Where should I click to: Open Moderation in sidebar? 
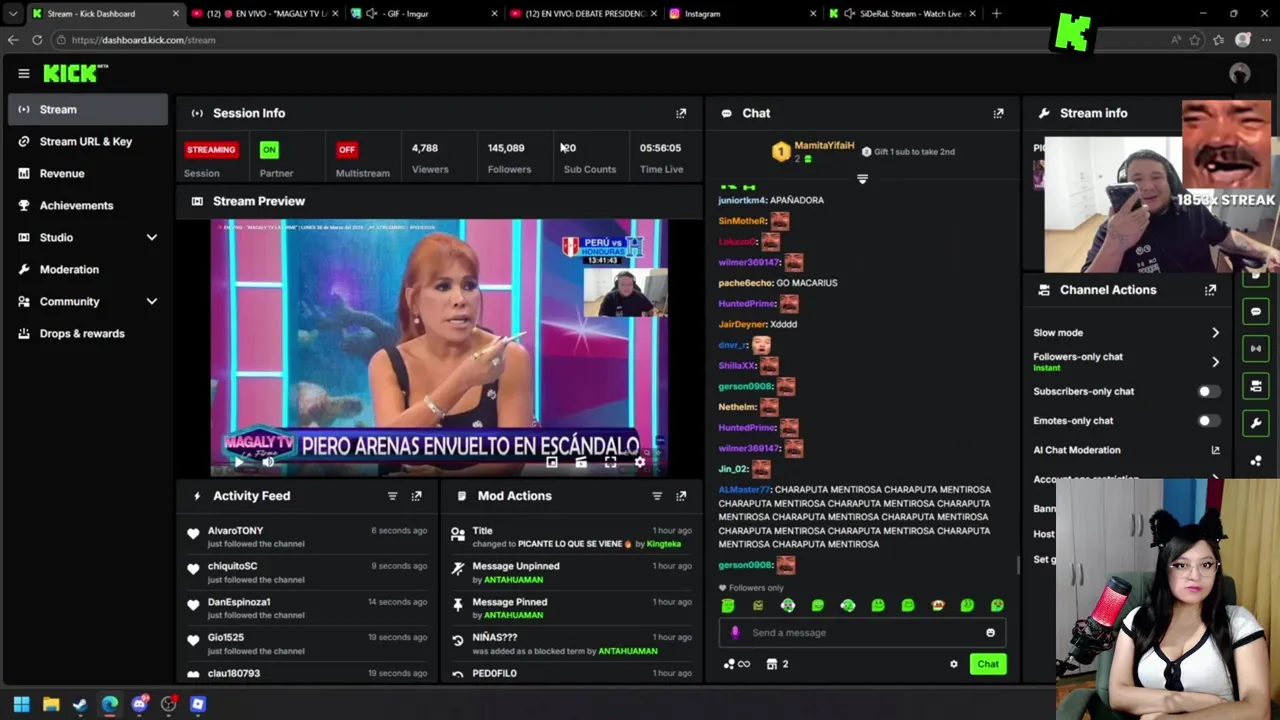click(88, 270)
